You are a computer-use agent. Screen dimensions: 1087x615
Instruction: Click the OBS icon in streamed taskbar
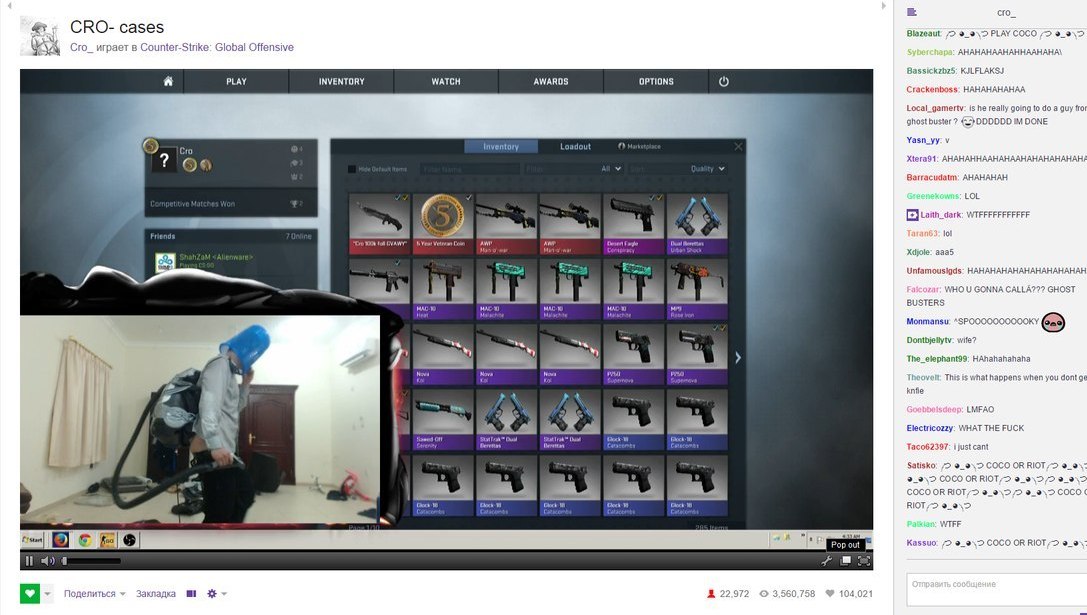point(130,539)
